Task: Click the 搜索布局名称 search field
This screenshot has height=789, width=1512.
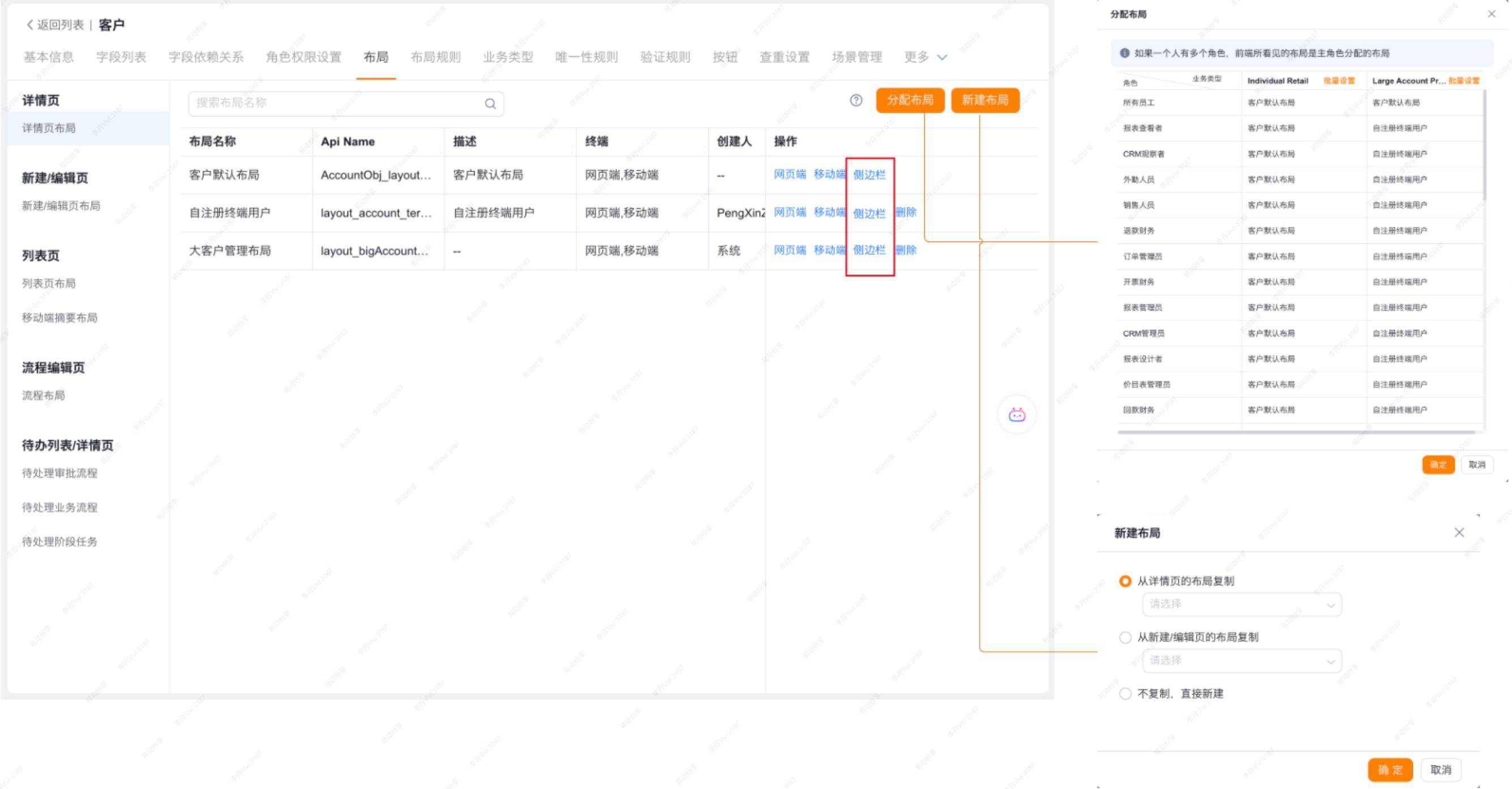Action: point(335,104)
